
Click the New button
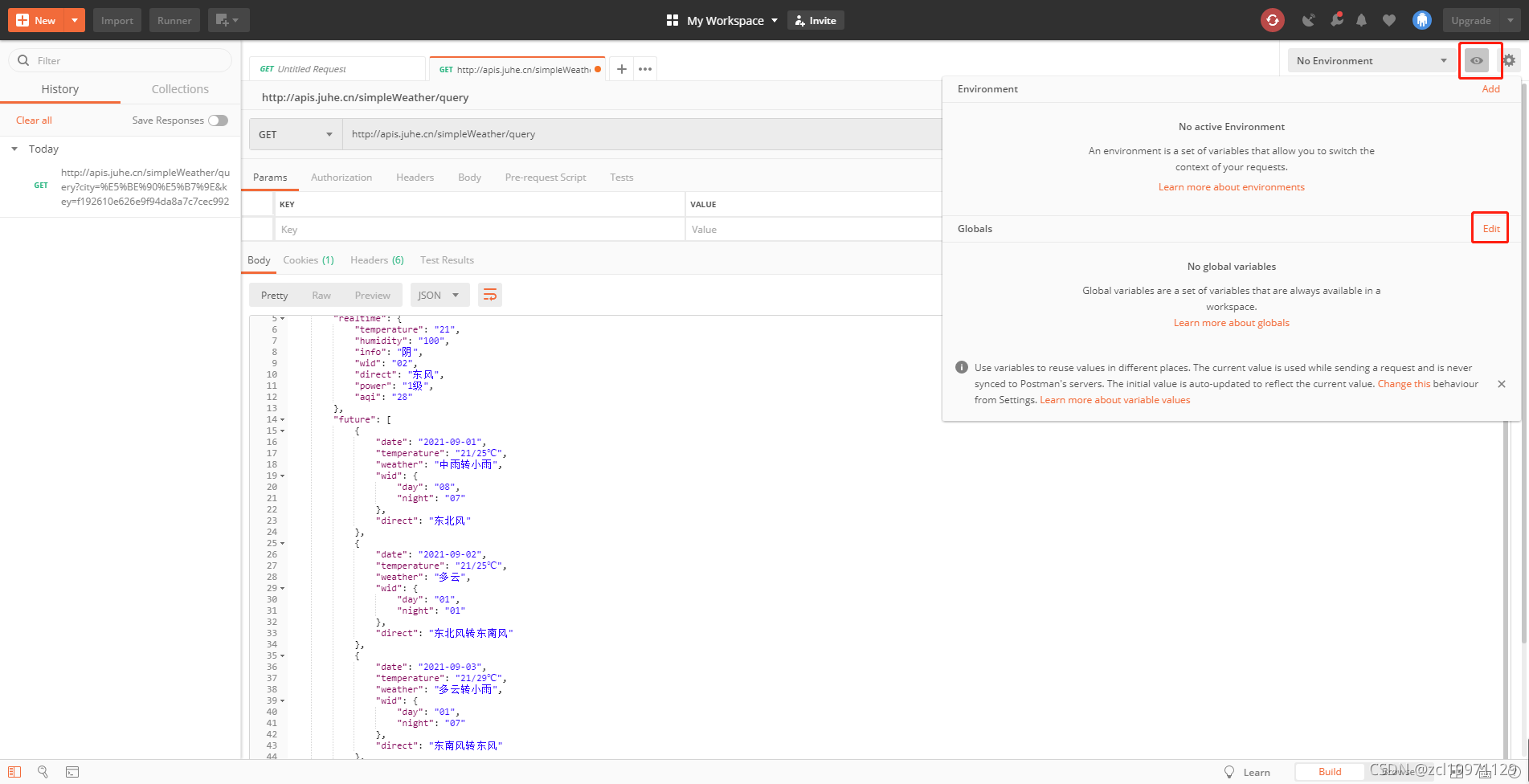point(37,20)
